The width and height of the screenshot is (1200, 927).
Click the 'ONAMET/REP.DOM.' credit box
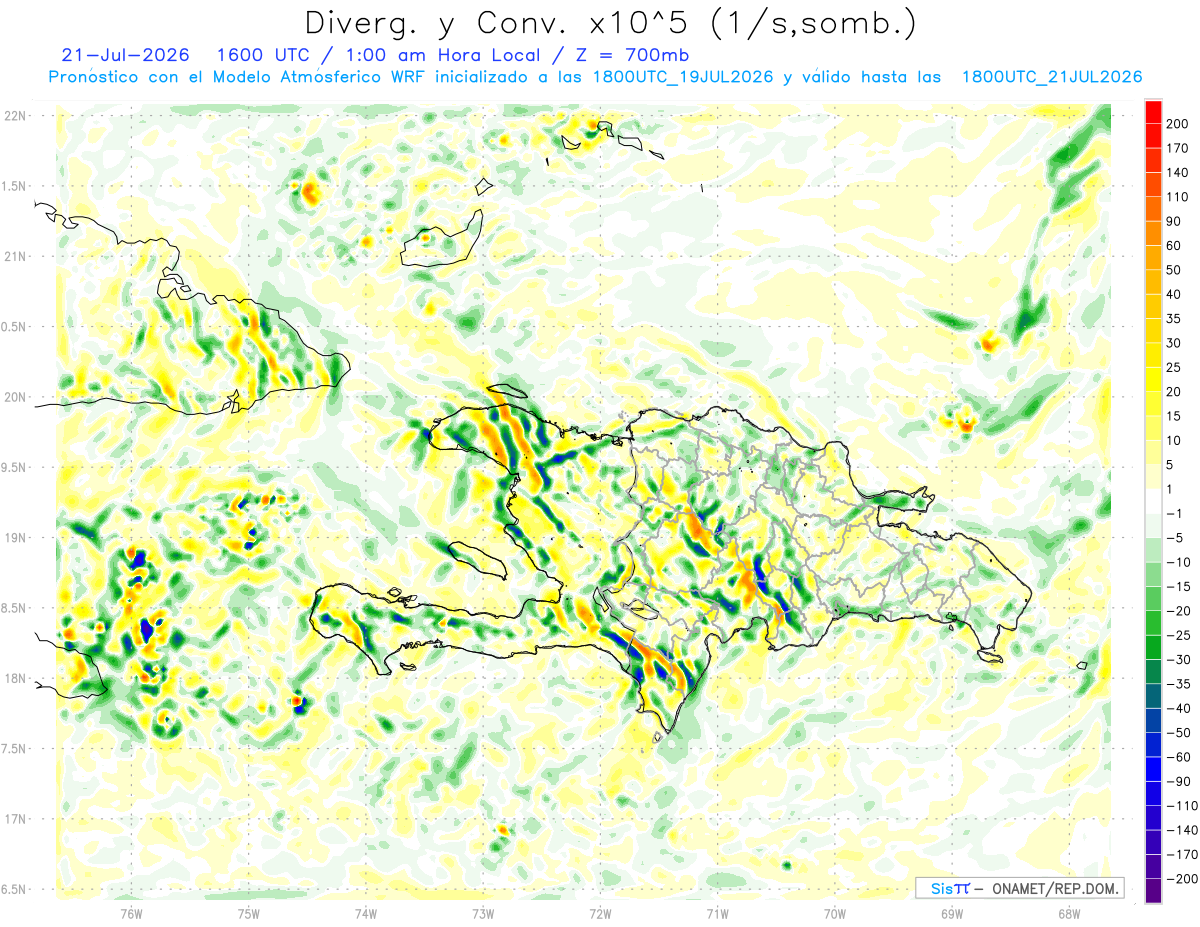pyautogui.click(x=1019, y=888)
